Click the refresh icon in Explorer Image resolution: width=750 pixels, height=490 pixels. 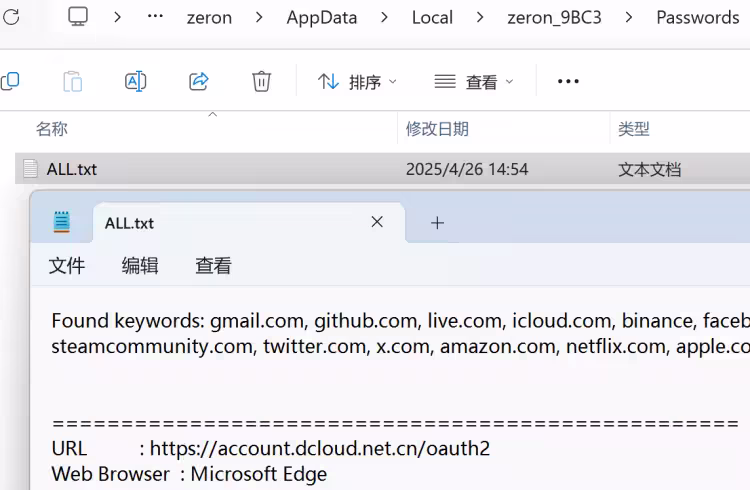point(11,18)
